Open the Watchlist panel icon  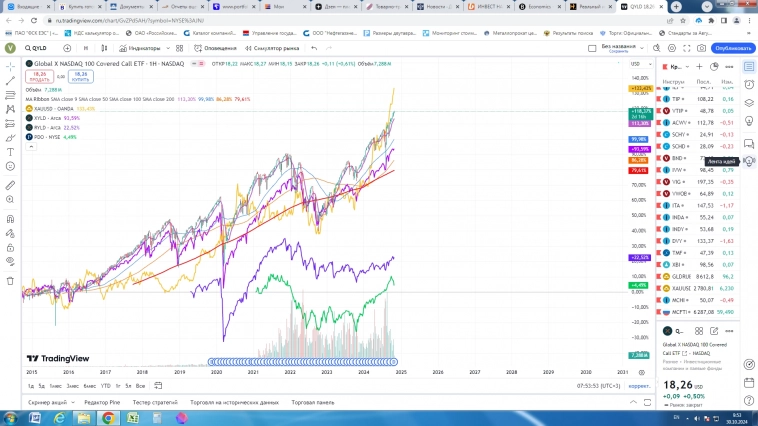pos(749,66)
